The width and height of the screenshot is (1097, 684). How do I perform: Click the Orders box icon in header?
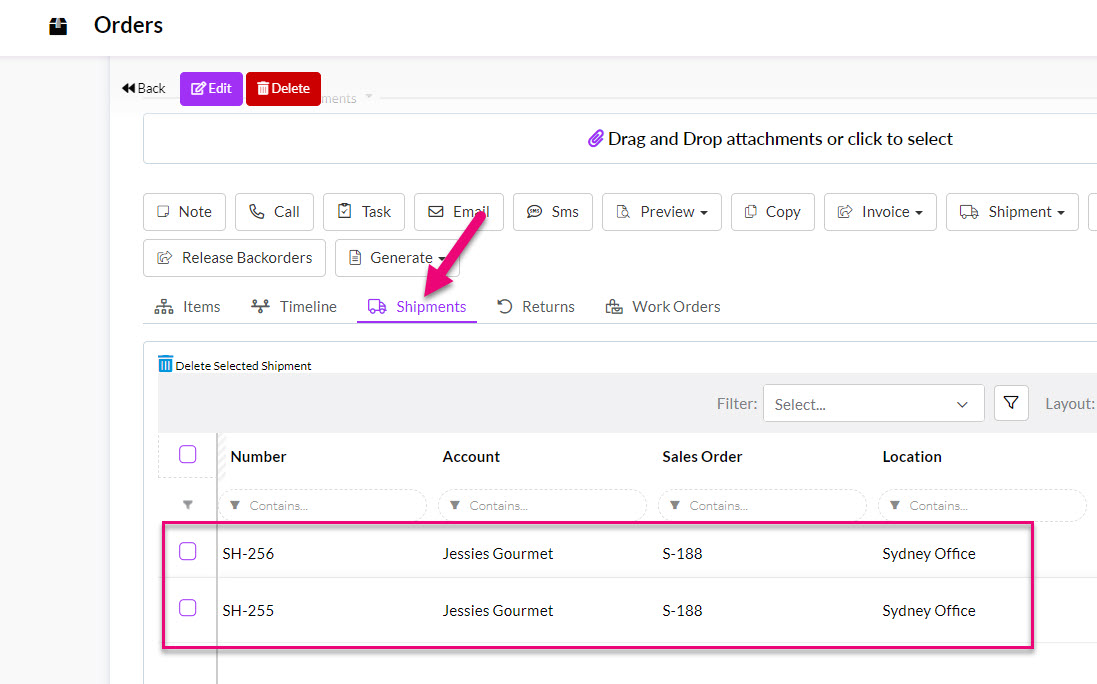tap(59, 27)
